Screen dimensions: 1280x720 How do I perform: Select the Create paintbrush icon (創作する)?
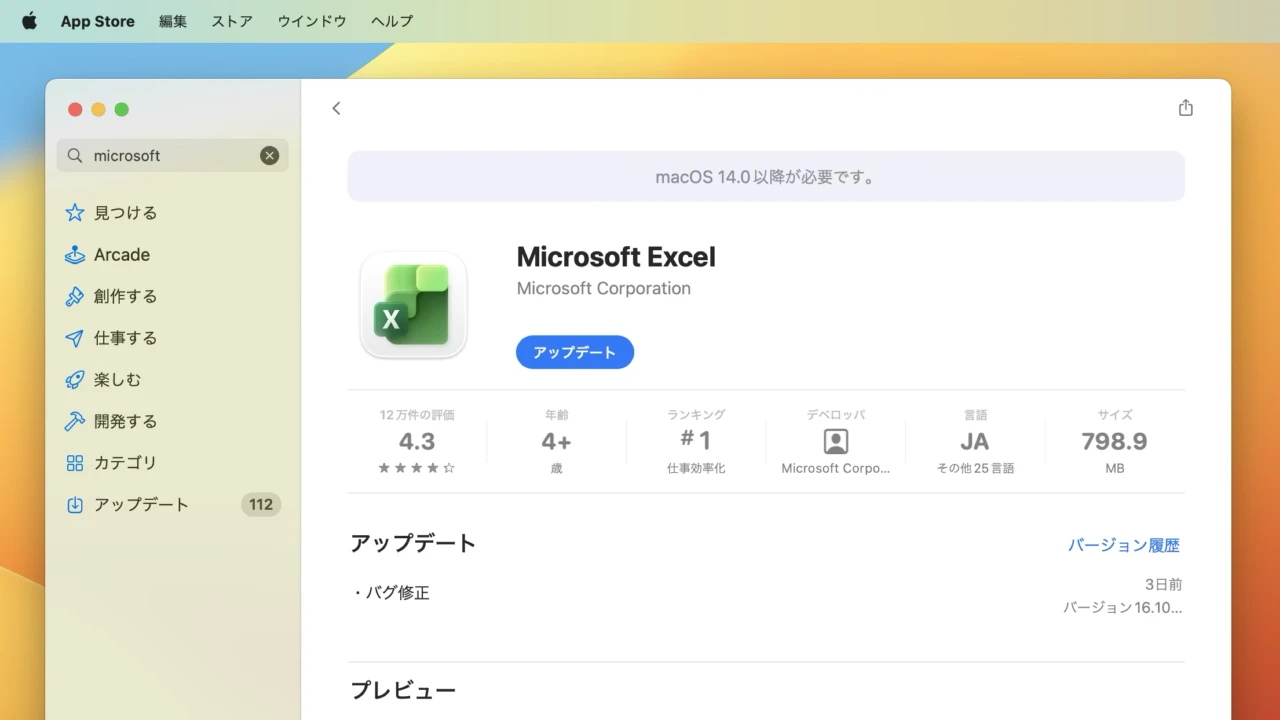coord(74,297)
